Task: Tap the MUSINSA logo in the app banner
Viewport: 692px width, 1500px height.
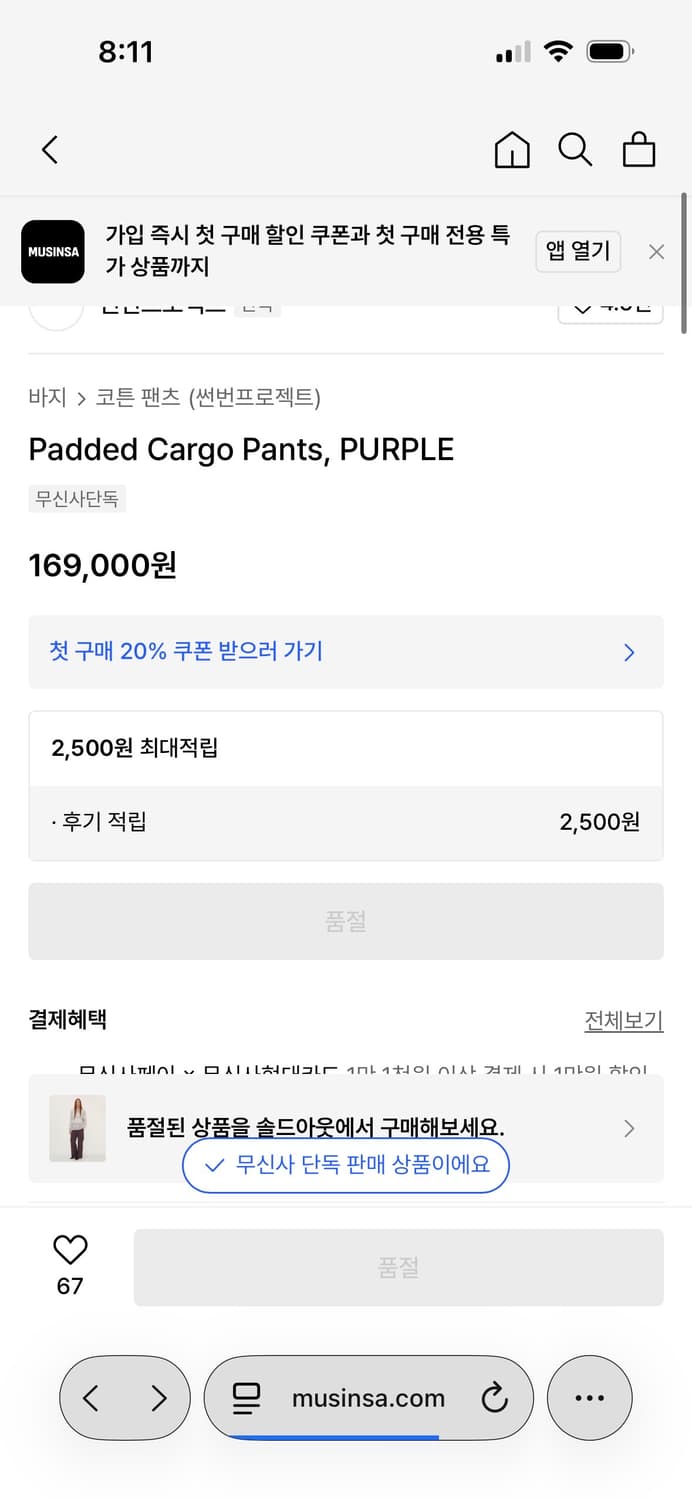Action: click(x=52, y=251)
